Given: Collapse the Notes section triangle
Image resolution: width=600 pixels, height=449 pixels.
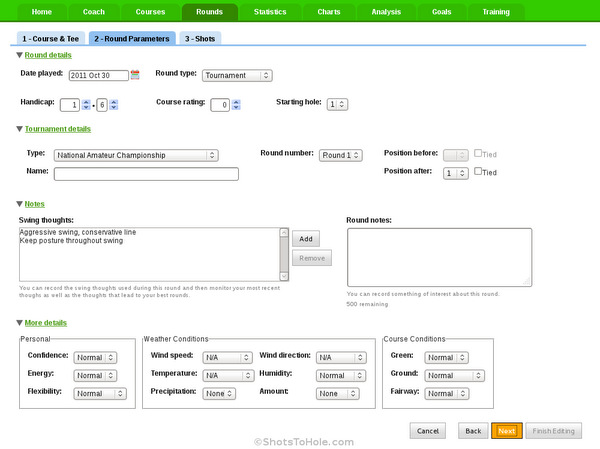Looking at the screenshot, I should 20,204.
